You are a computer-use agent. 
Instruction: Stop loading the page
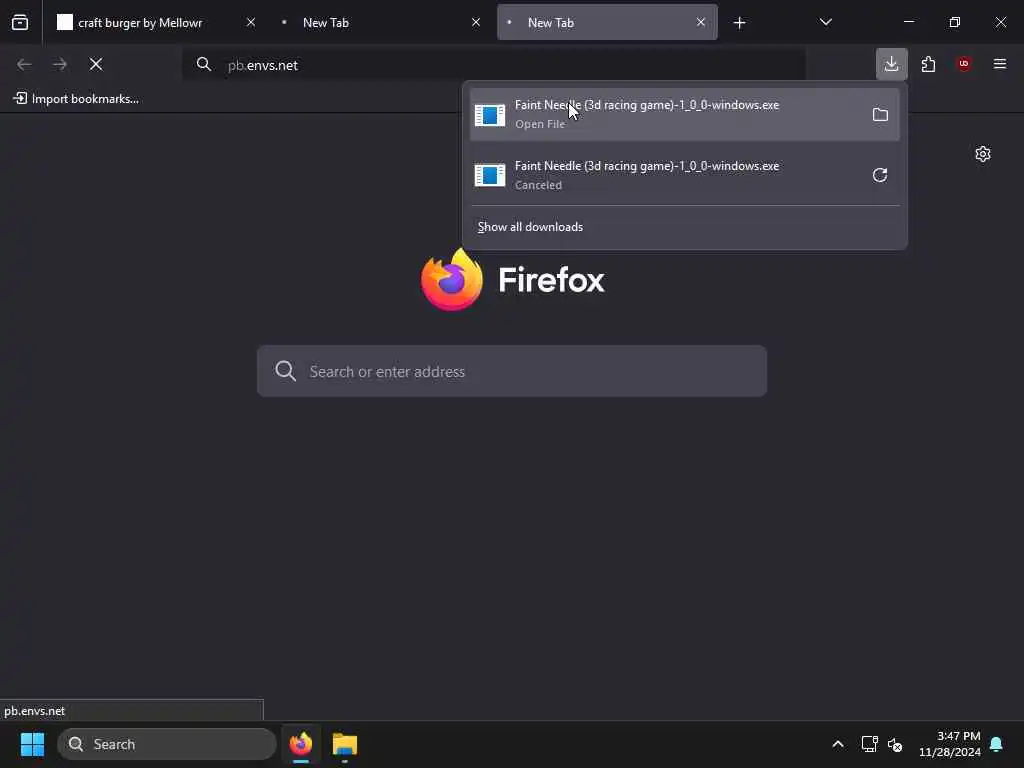pos(96,64)
